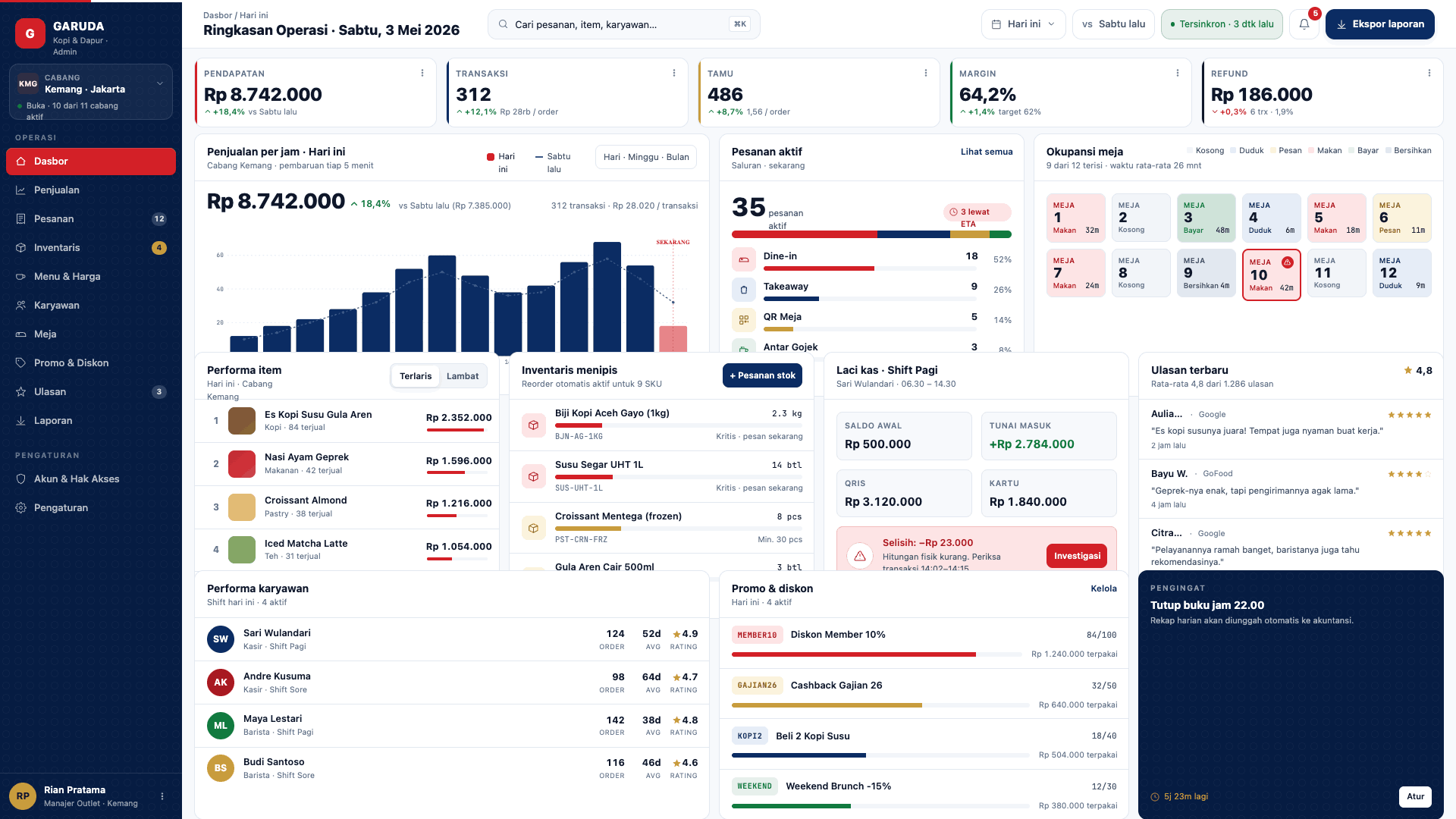This screenshot has width=1456, height=819.
Task: Toggle the Sabtu lalu chart legend
Action: tap(553, 162)
